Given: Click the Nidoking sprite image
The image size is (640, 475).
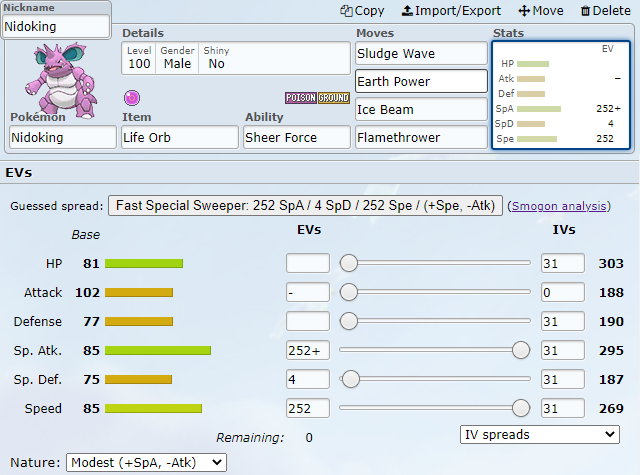Looking at the screenshot, I should pos(61,80).
